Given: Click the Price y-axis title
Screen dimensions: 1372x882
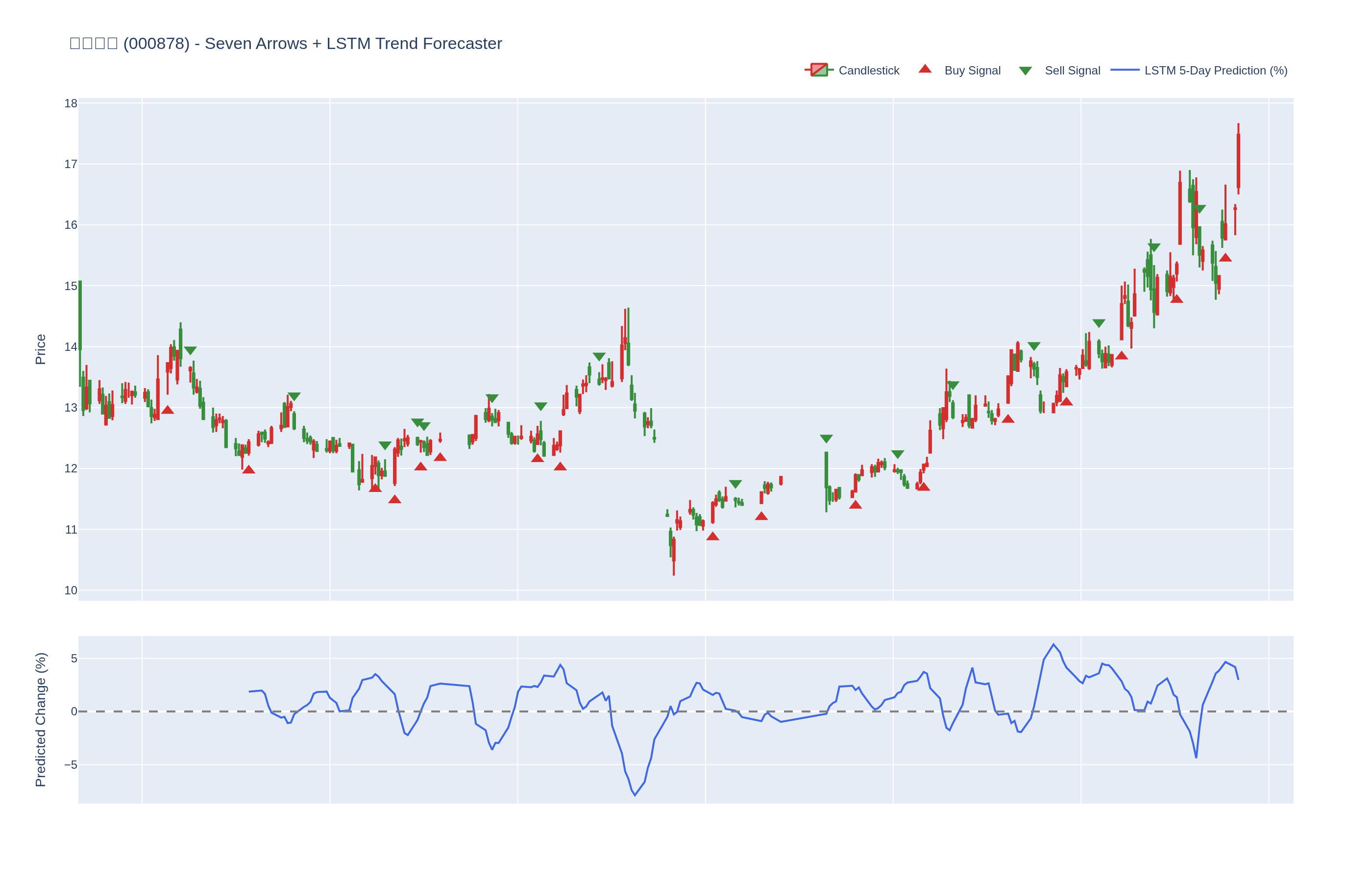Looking at the screenshot, I should [40, 349].
